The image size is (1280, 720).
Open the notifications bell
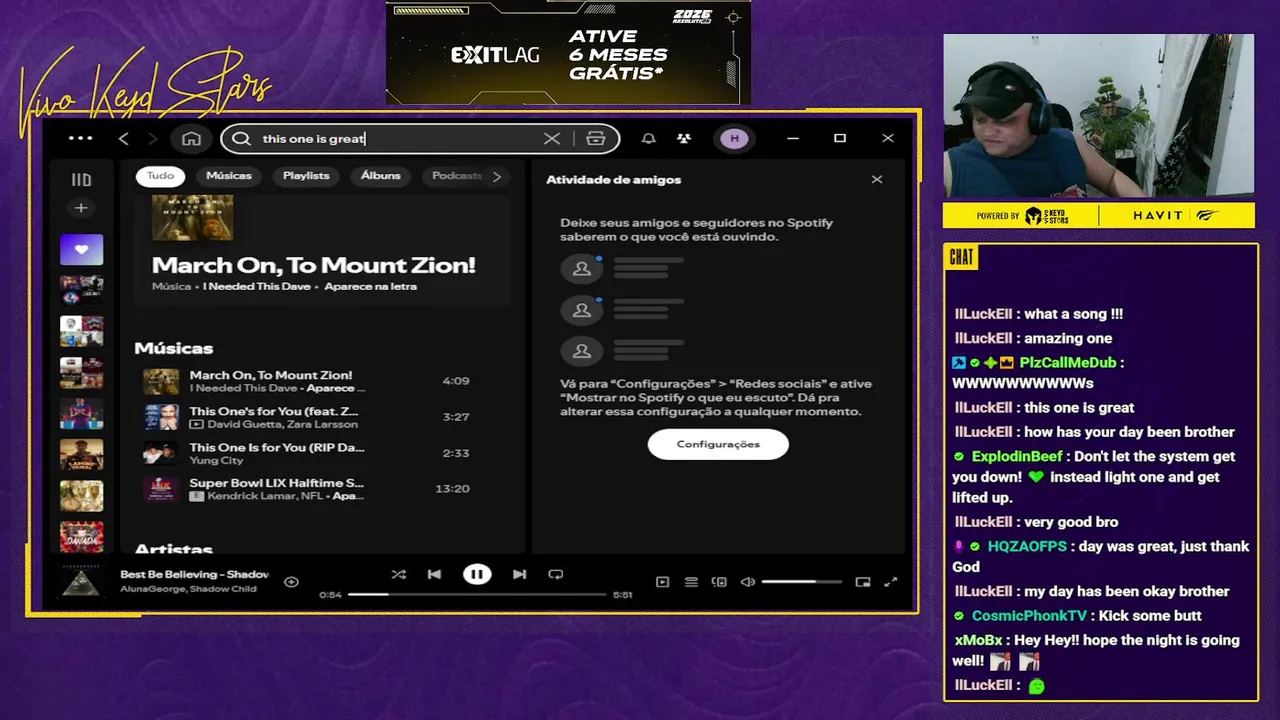(648, 139)
